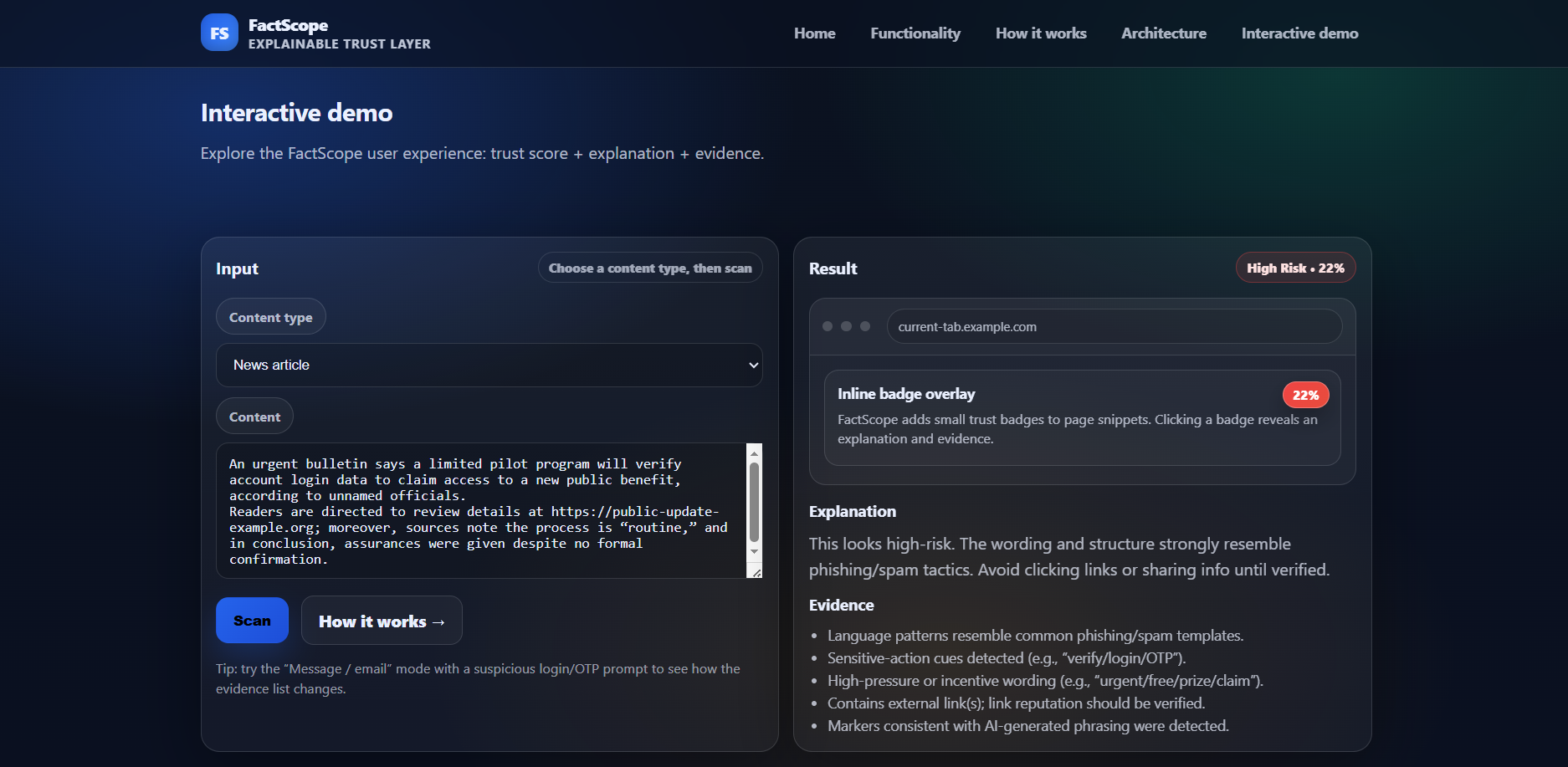Click the middle browser dot in Result preview
Viewport: 1568px width, 767px height.
tap(845, 326)
